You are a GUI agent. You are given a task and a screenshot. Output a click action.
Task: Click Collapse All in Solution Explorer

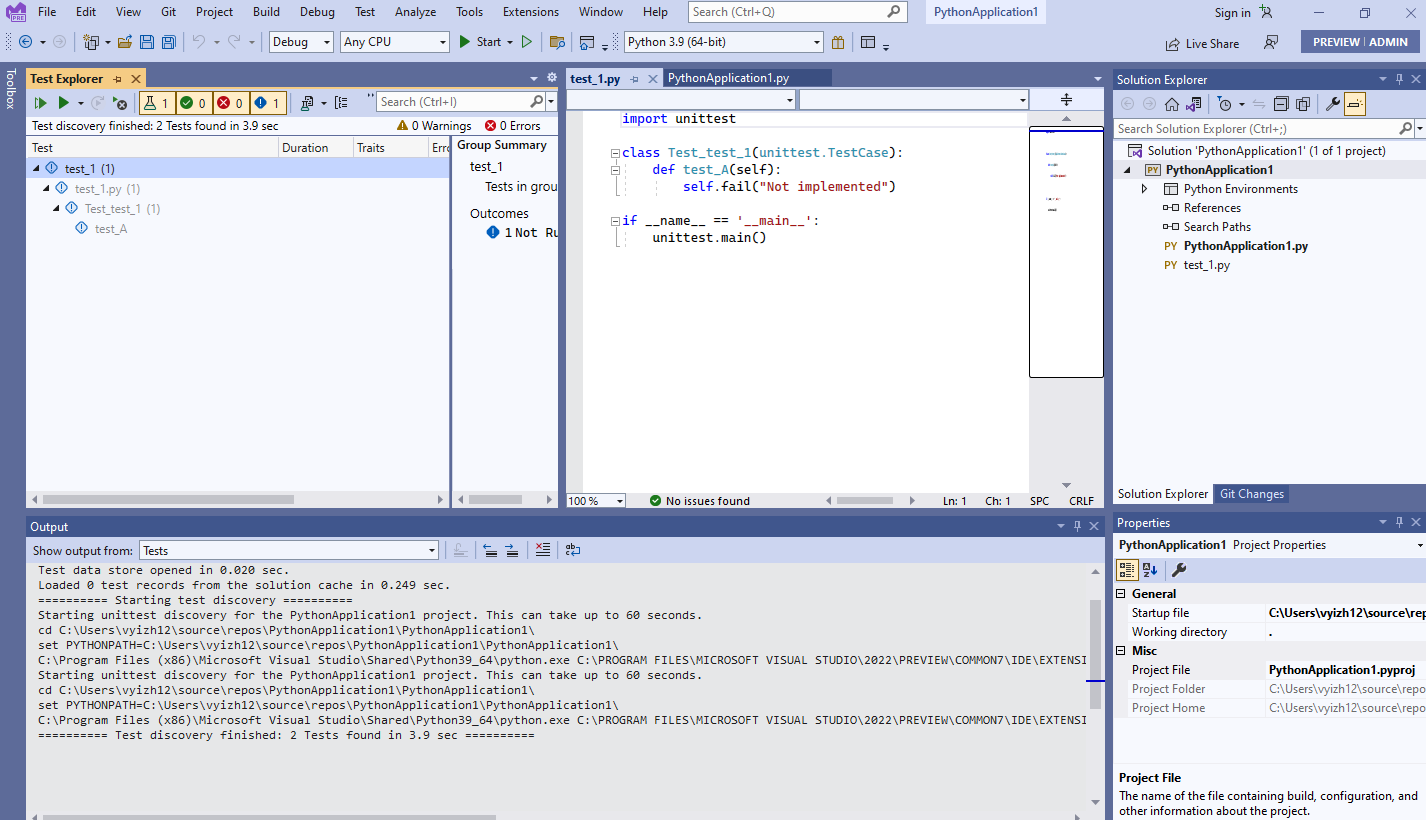[x=1281, y=104]
